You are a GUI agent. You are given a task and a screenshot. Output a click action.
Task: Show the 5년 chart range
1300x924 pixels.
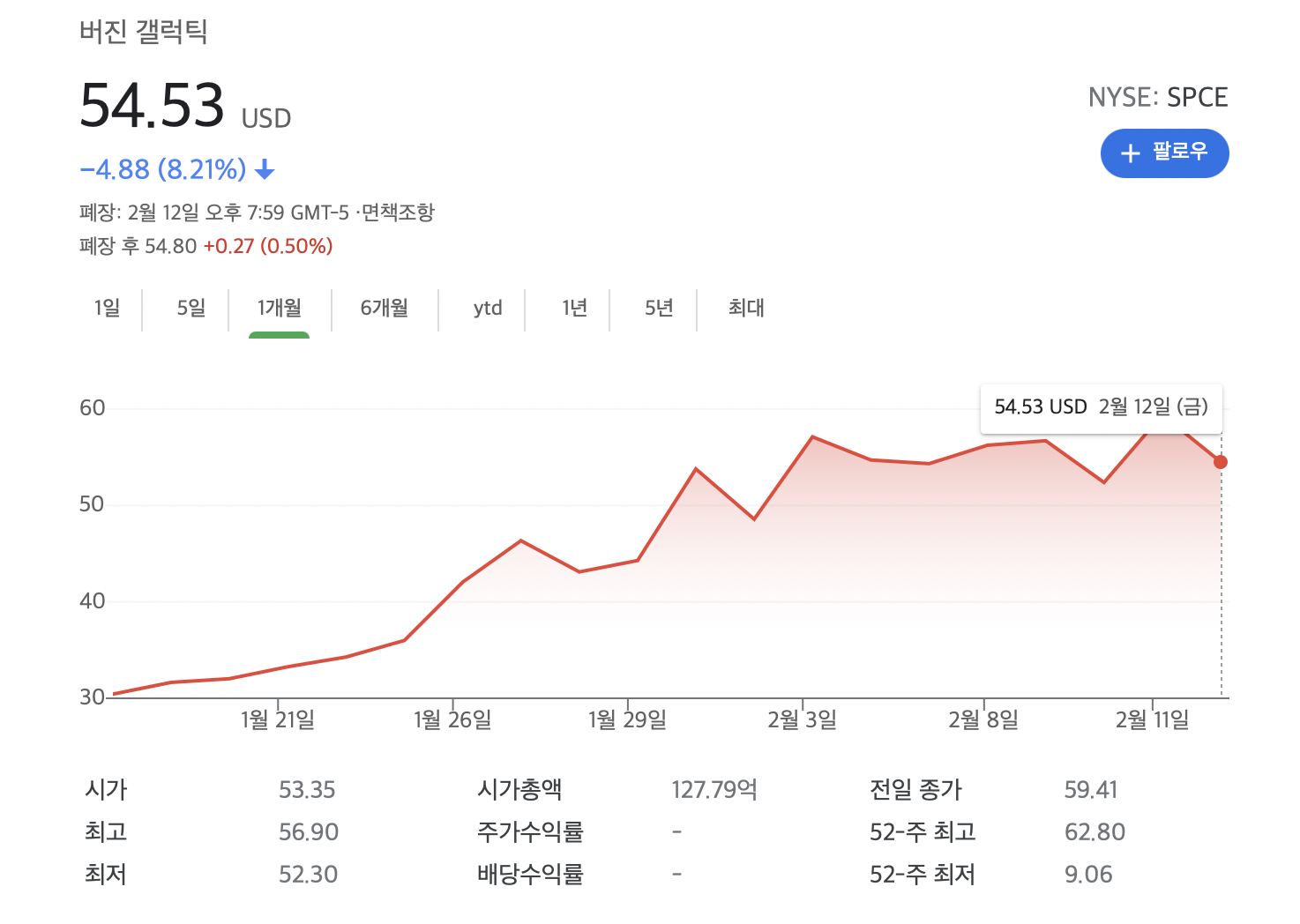659,308
